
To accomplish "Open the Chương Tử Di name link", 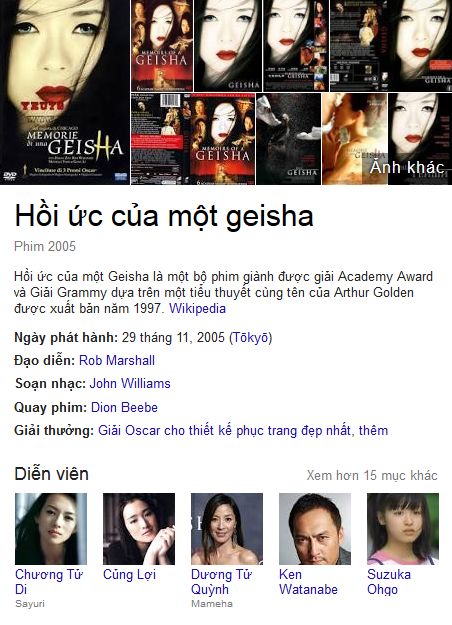I will [49, 582].
